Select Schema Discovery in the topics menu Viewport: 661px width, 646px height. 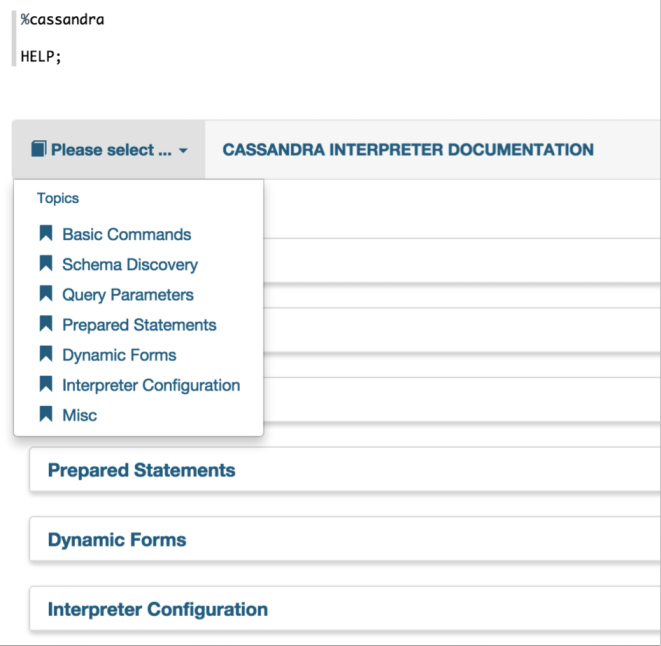click(x=130, y=265)
